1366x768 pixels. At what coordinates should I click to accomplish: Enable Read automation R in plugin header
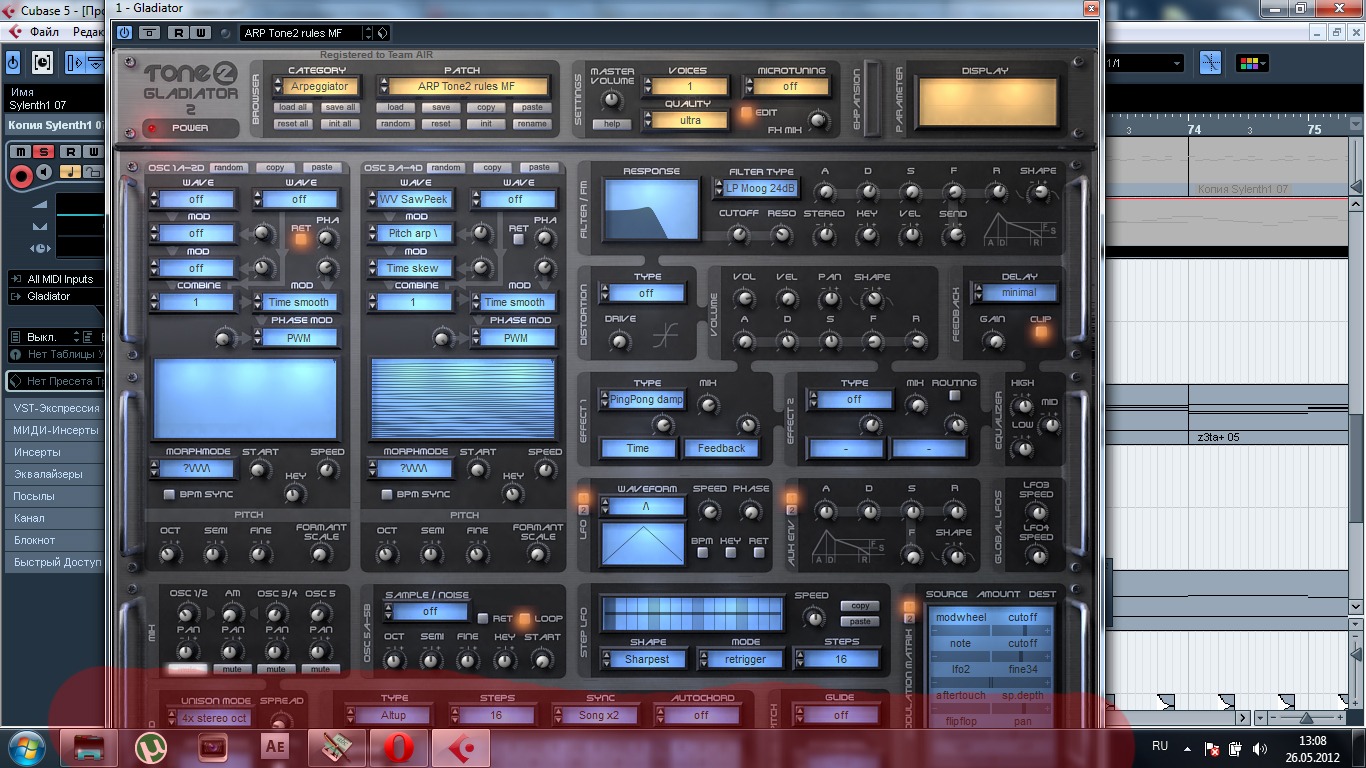pyautogui.click(x=179, y=33)
